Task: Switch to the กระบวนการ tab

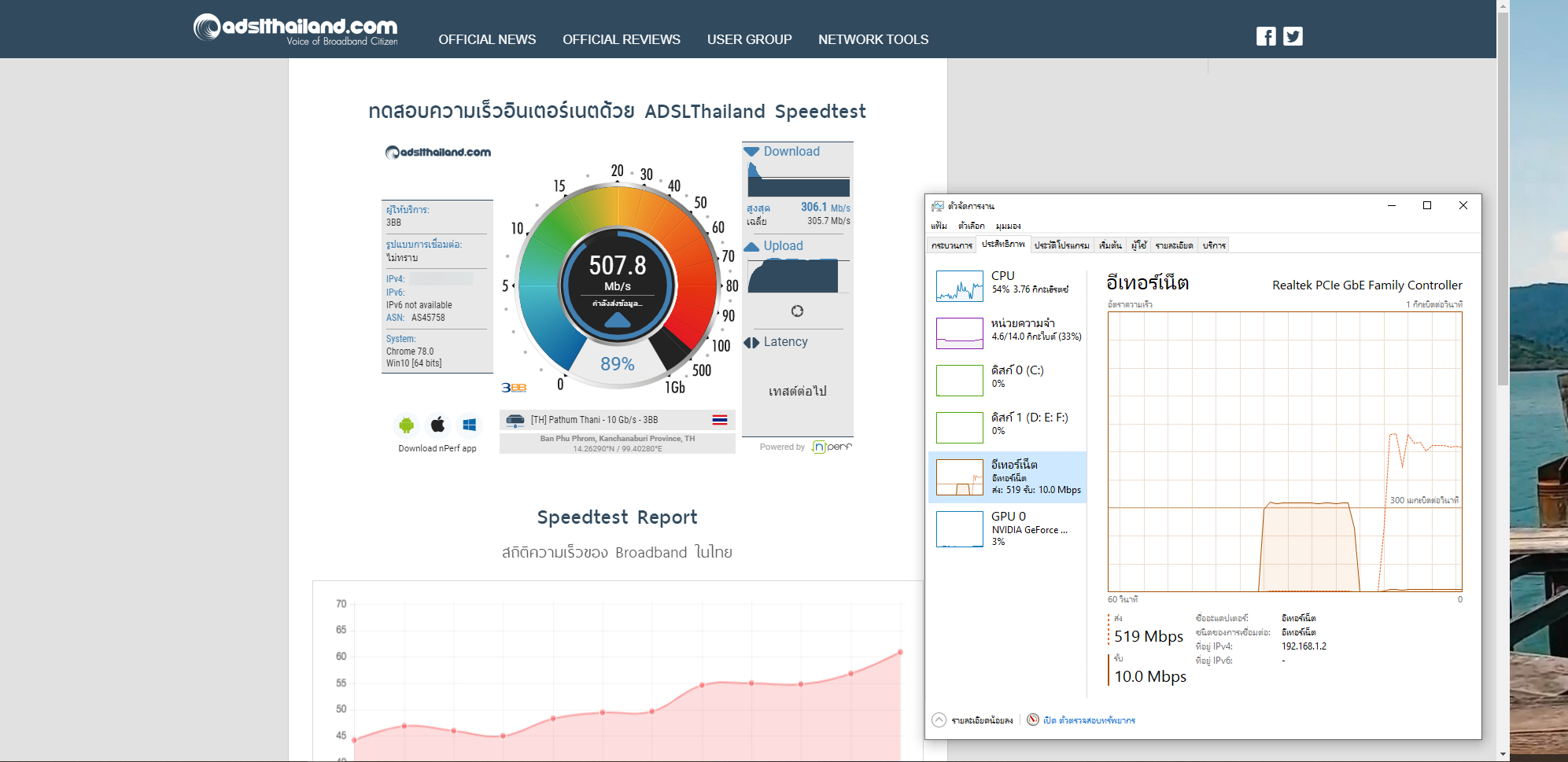Action: [952, 245]
